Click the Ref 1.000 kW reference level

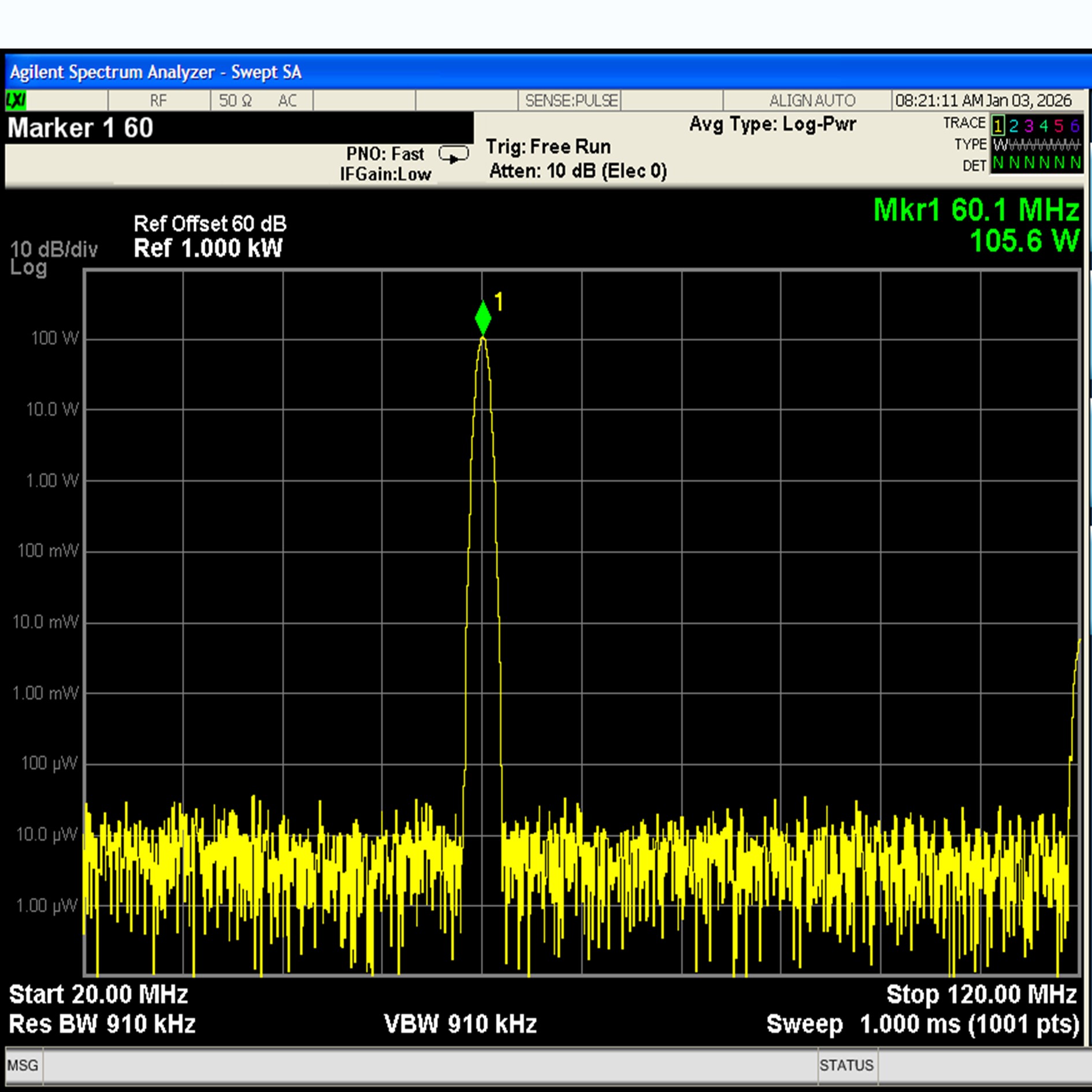[x=208, y=248]
